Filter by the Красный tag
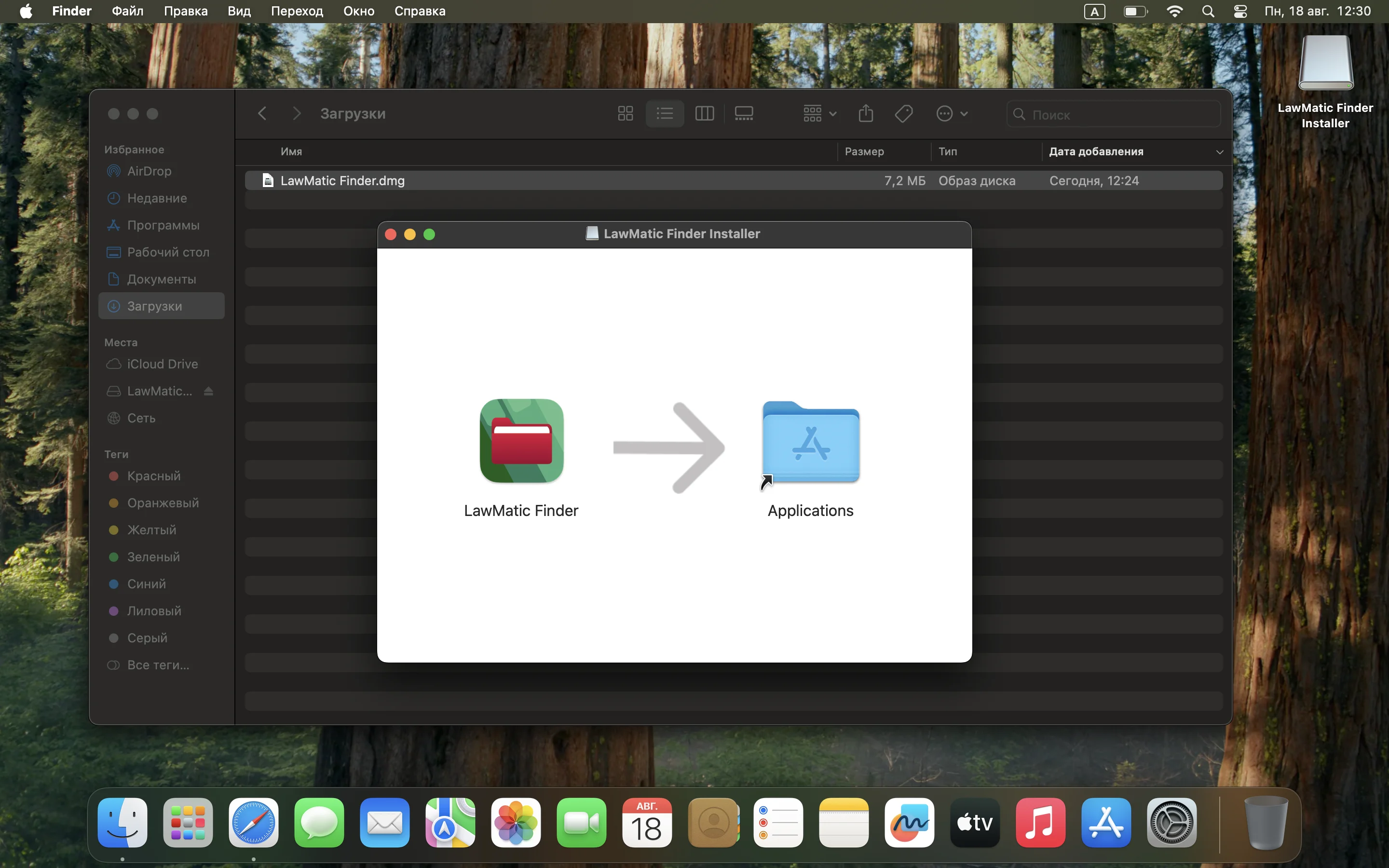 [x=161, y=476]
